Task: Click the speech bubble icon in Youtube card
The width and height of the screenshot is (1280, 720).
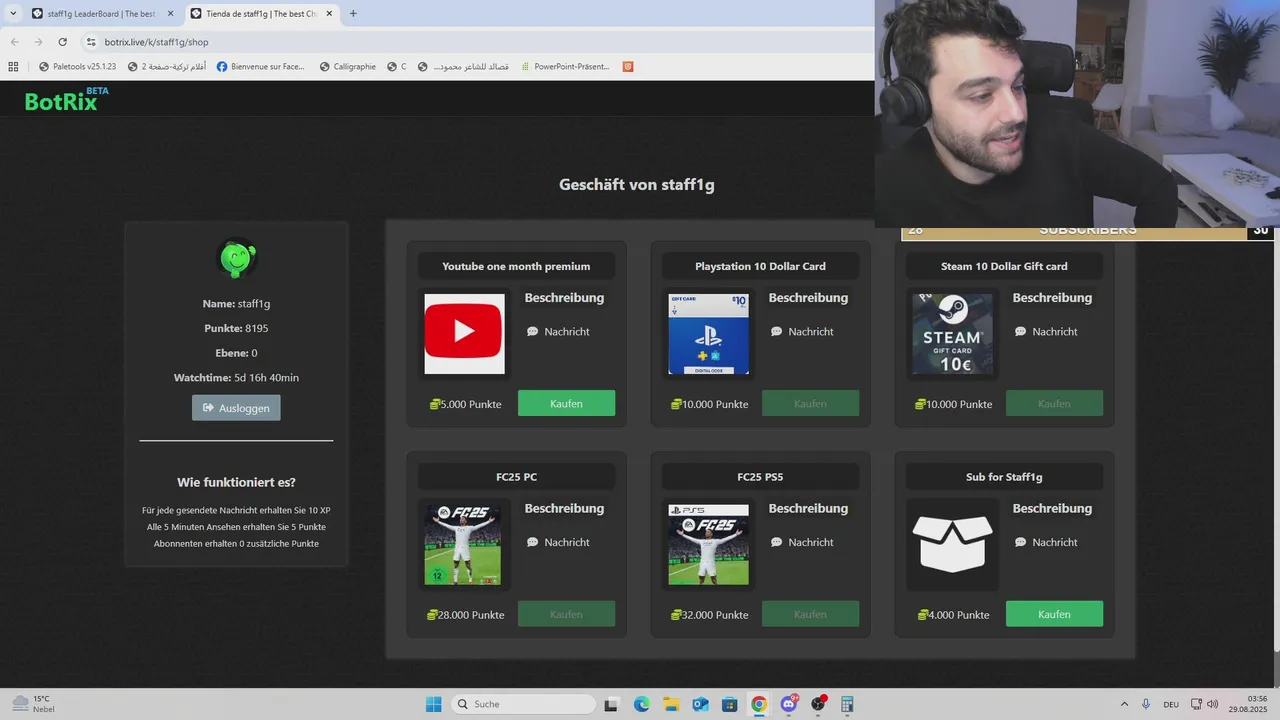Action: coord(532,331)
